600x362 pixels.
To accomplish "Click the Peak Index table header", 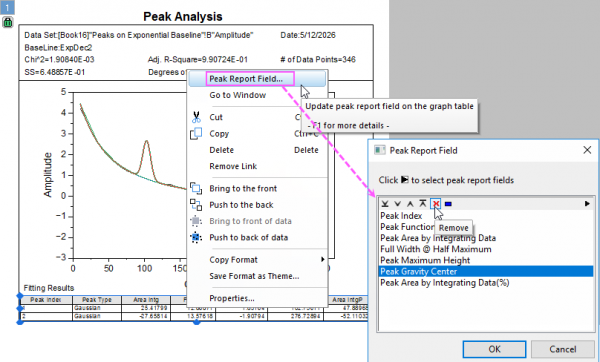I will (46, 300).
